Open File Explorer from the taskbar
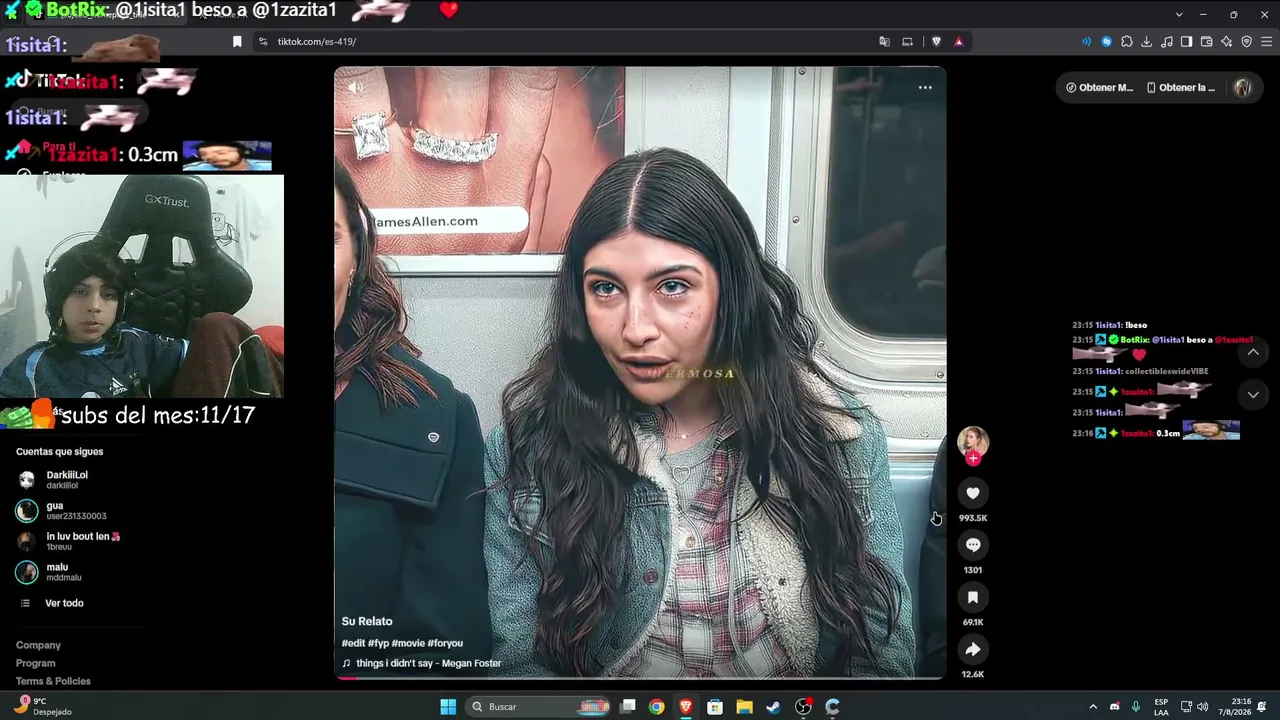 744,707
